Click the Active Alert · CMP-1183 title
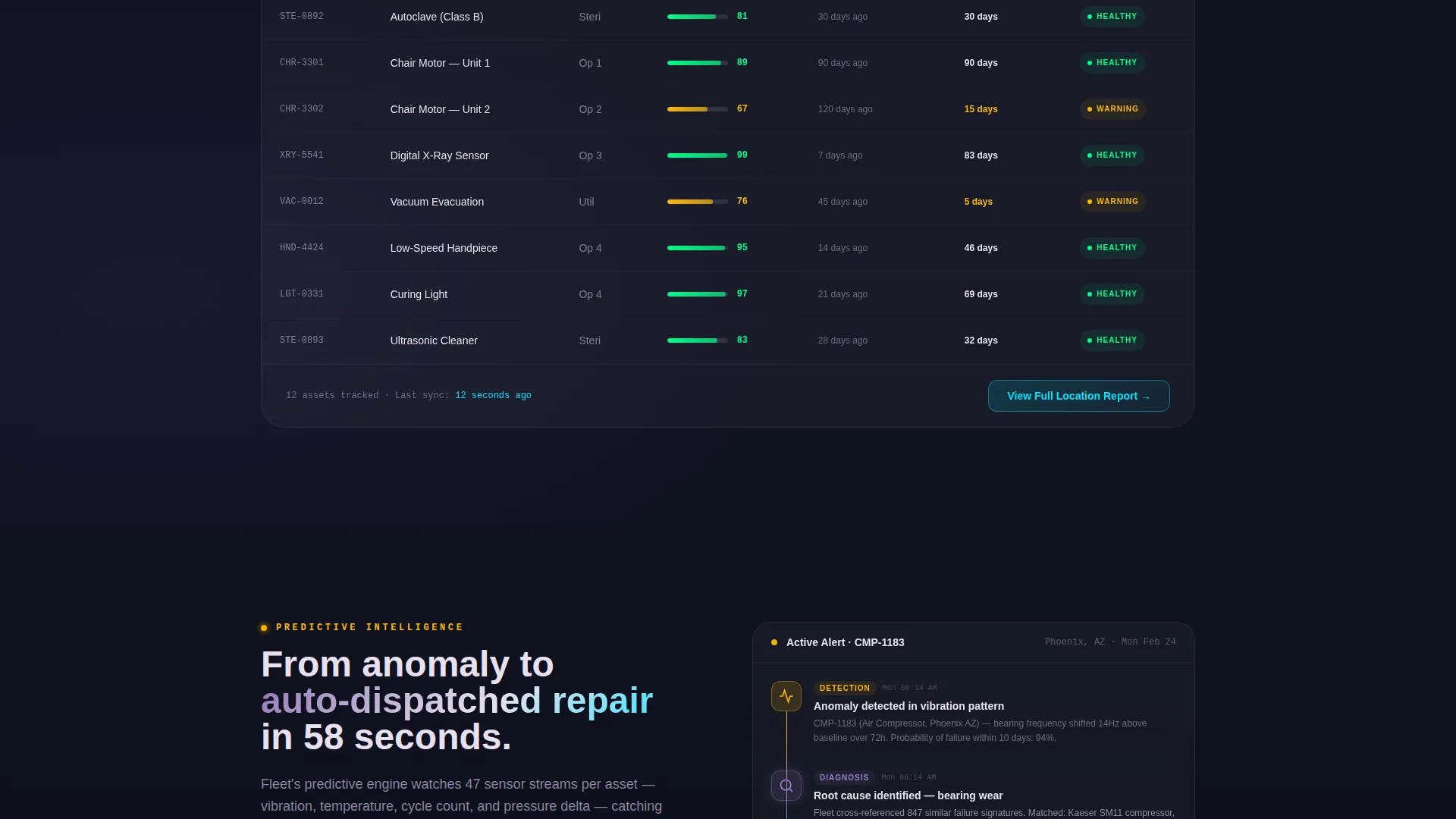Screen dimensions: 1456x819 pyautogui.click(x=845, y=642)
